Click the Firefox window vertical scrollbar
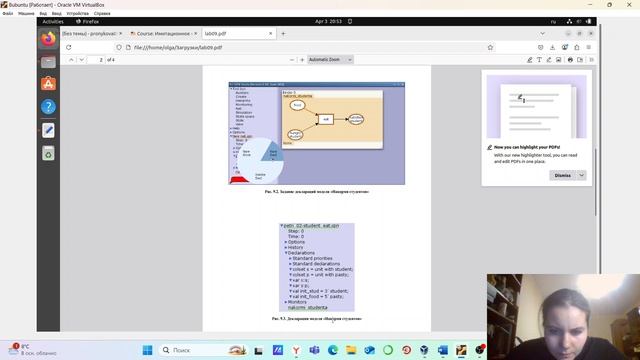Screen dimensions: 640x360 pos(596,182)
